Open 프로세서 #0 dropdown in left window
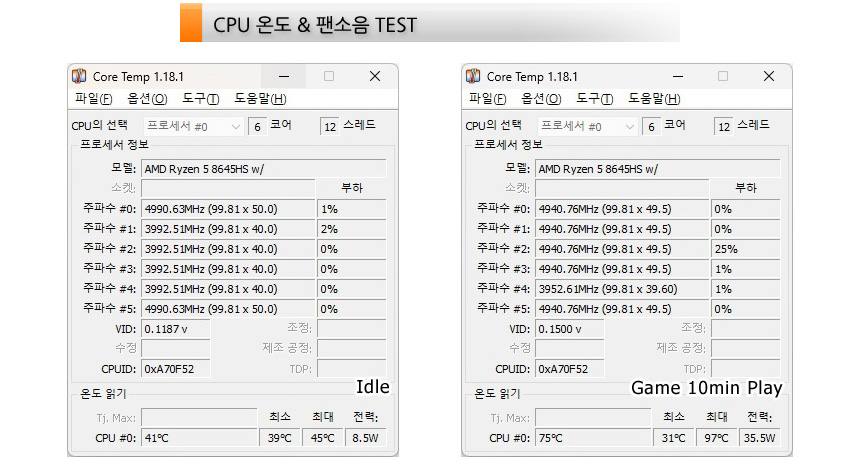860x461 pixels. (193, 126)
